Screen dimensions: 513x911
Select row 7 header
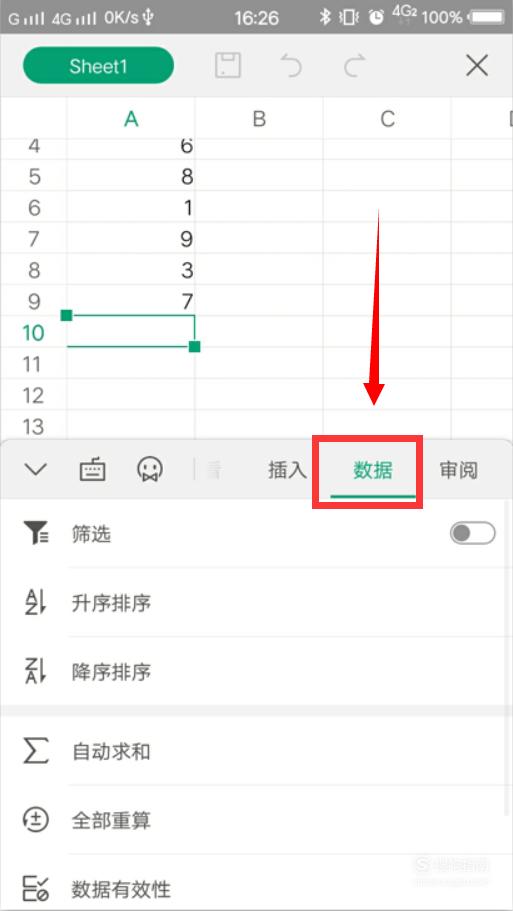click(x=34, y=239)
